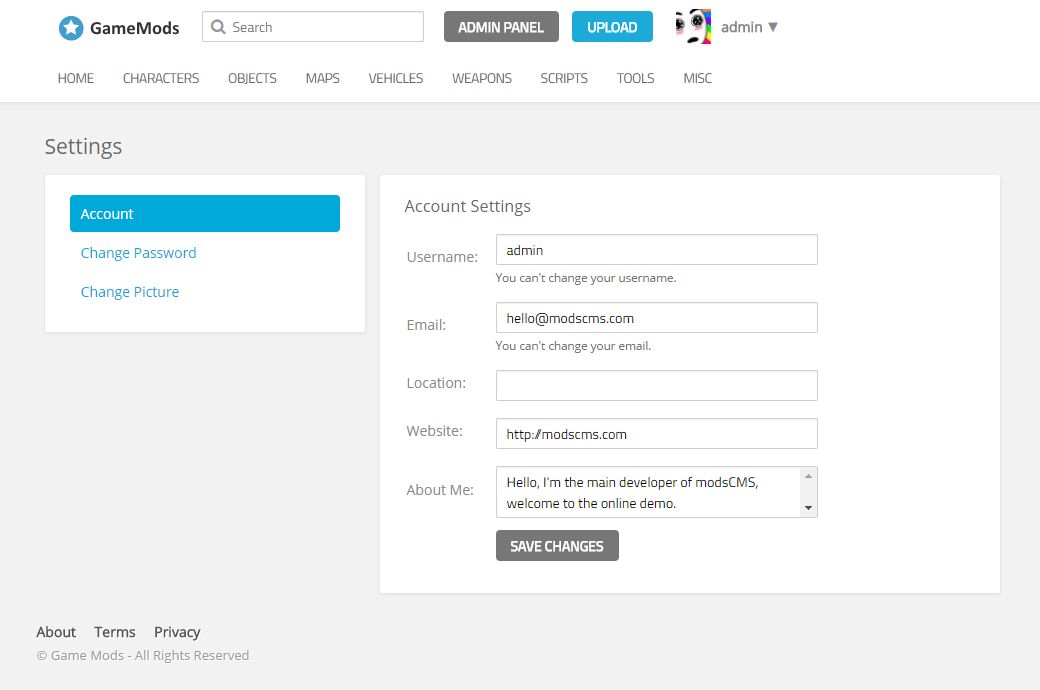Click the GameMods star logo icon
The image size is (1040, 690).
tap(71, 28)
